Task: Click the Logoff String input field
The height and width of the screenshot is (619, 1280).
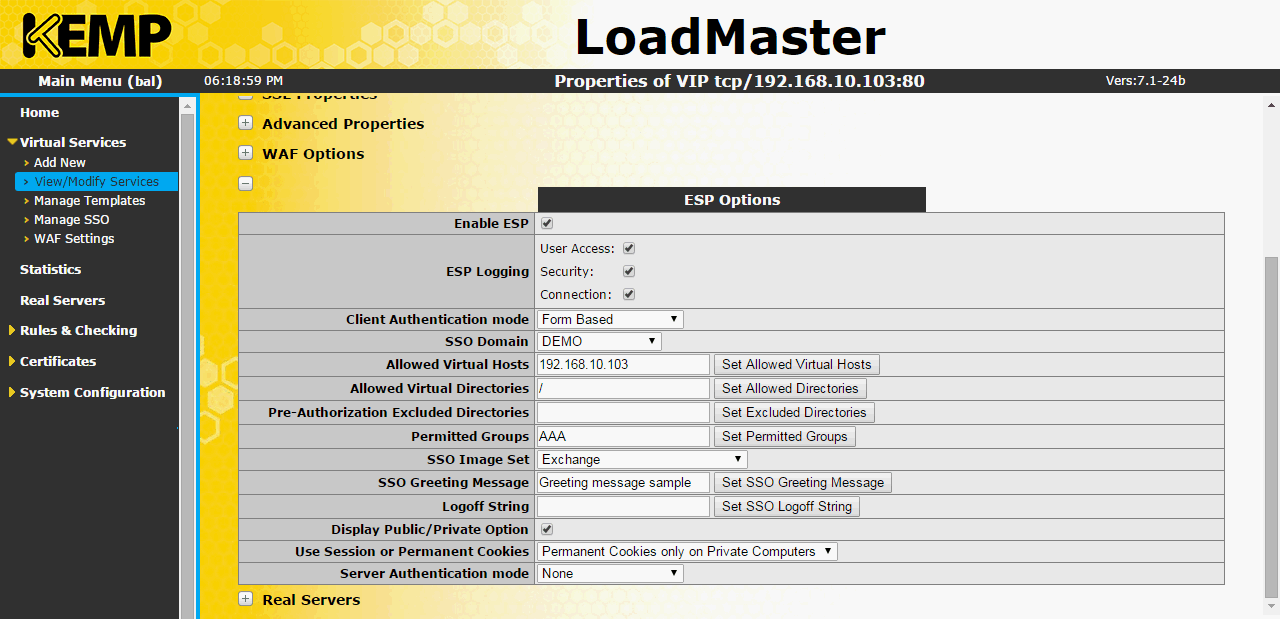Action: point(622,507)
